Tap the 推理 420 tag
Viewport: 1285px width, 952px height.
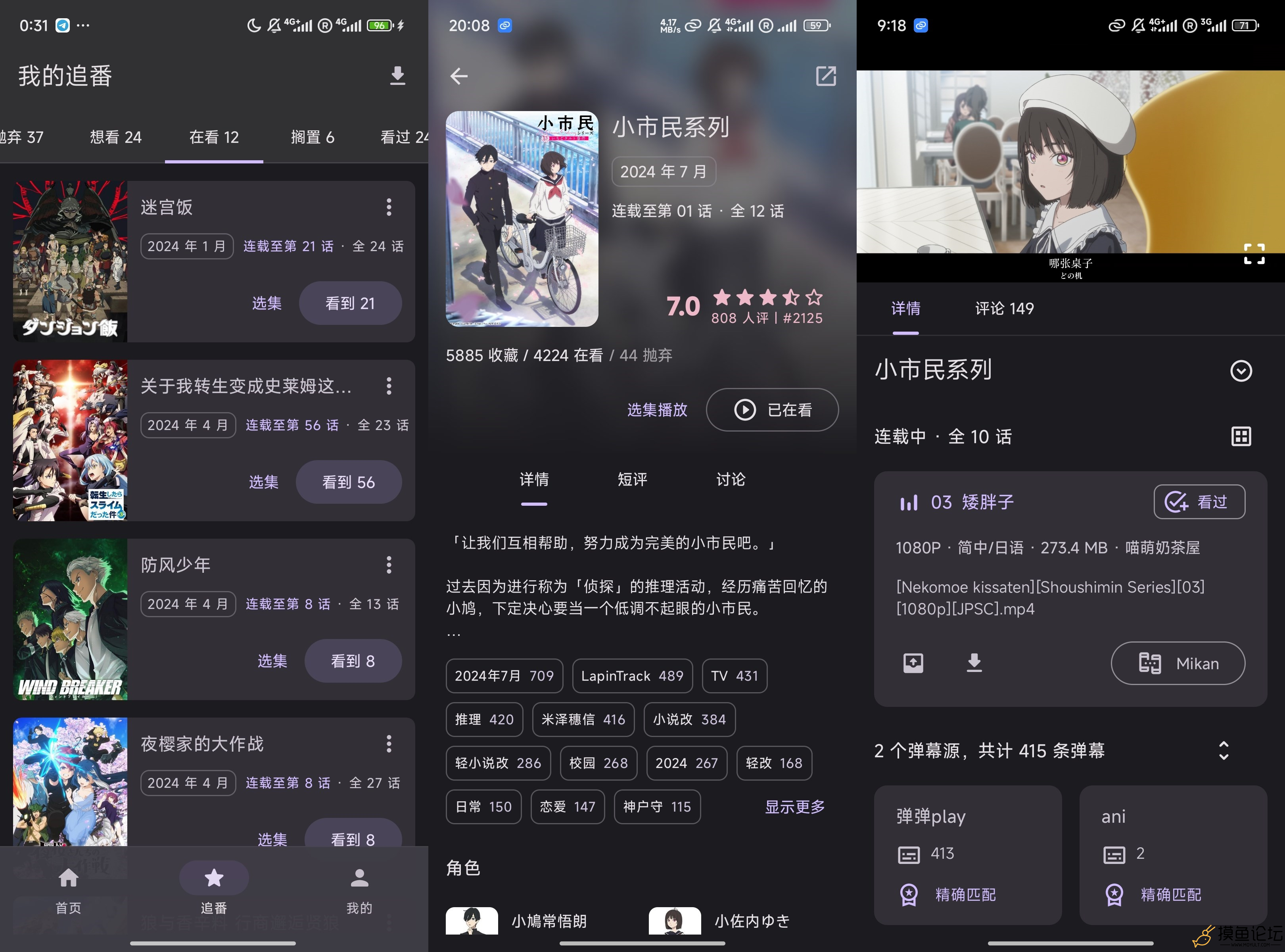pos(484,719)
